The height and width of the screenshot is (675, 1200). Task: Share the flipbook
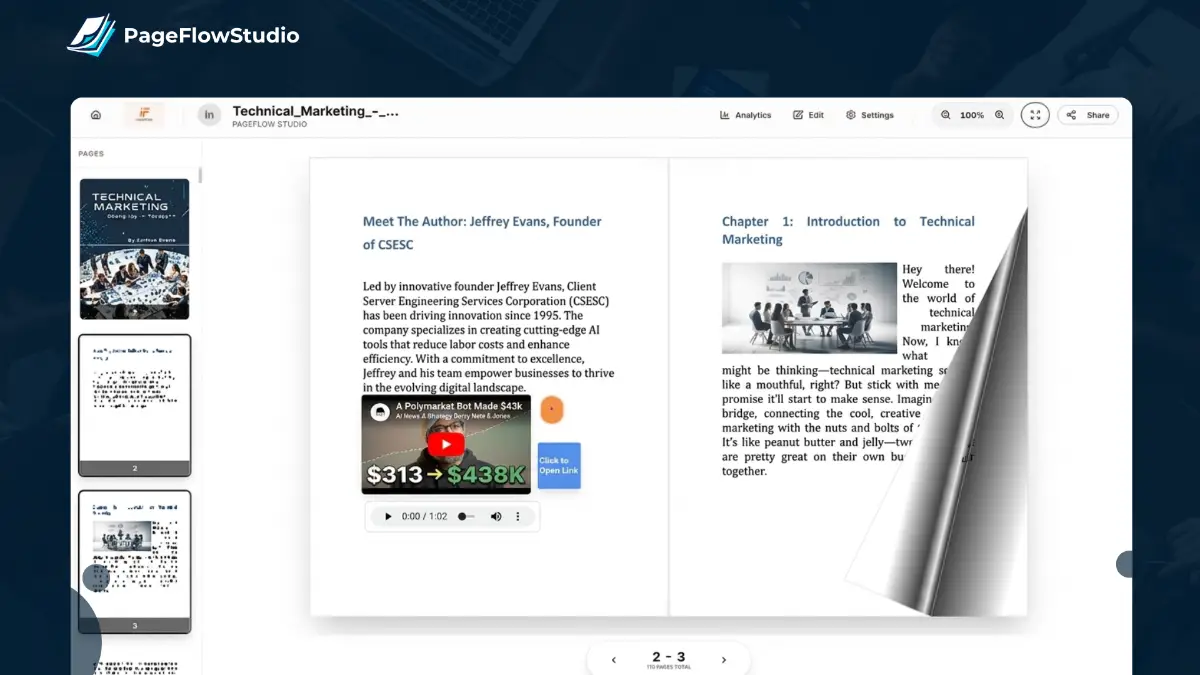tap(1088, 115)
